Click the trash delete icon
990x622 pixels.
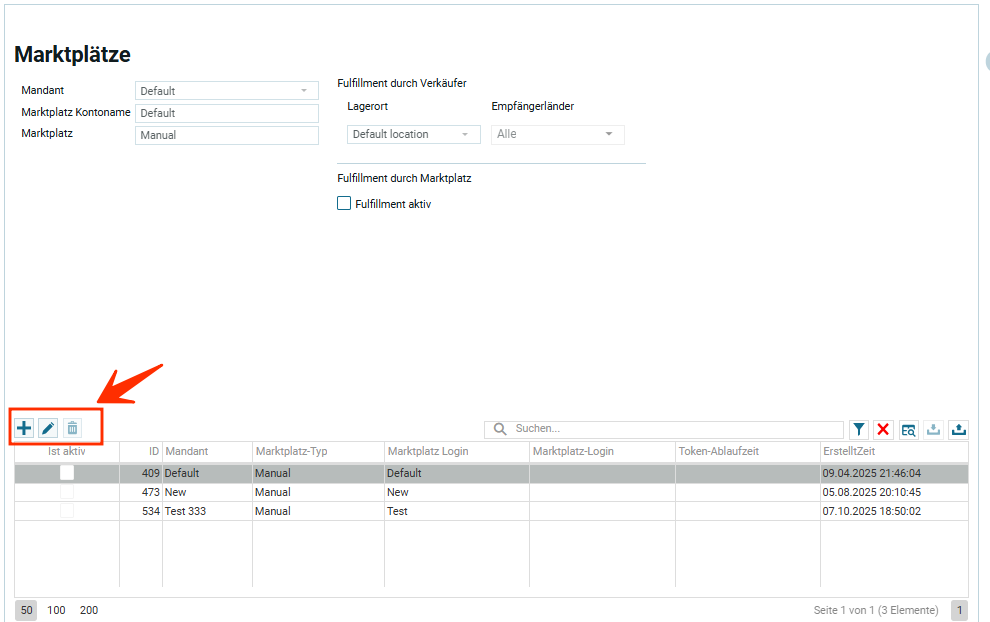click(x=72, y=429)
